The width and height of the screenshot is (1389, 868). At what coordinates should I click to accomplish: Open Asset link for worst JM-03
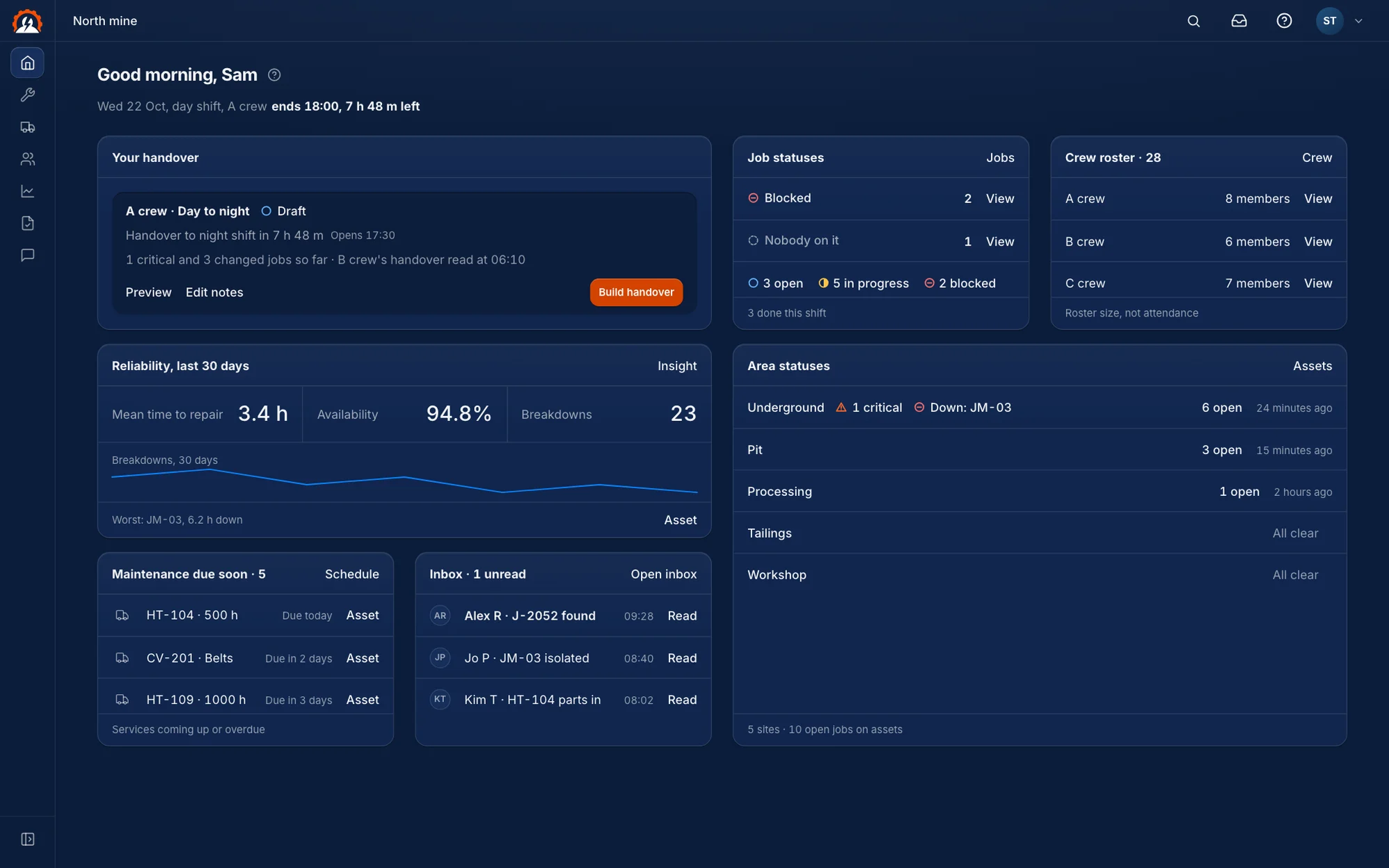[680, 520]
